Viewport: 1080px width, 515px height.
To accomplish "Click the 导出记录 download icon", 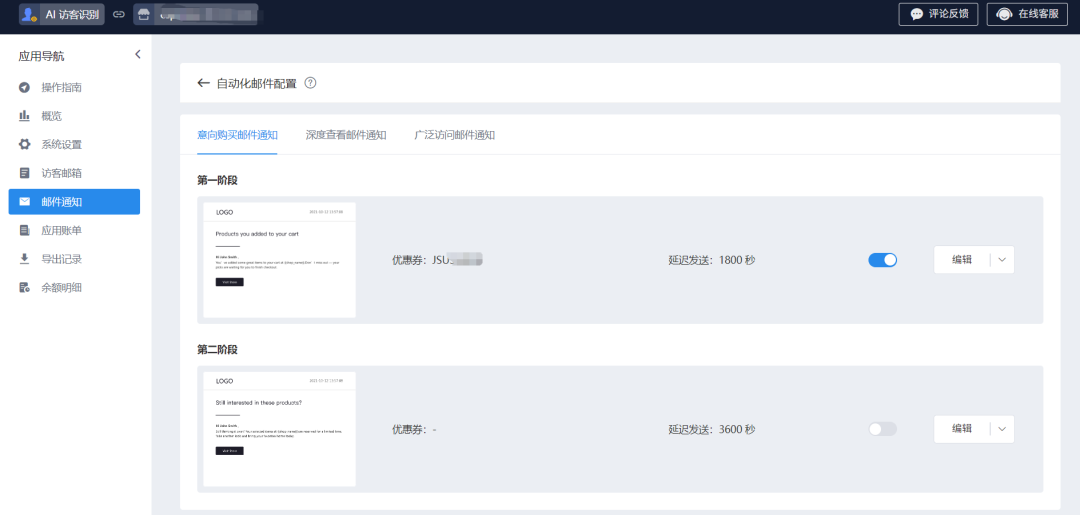I will point(25,259).
